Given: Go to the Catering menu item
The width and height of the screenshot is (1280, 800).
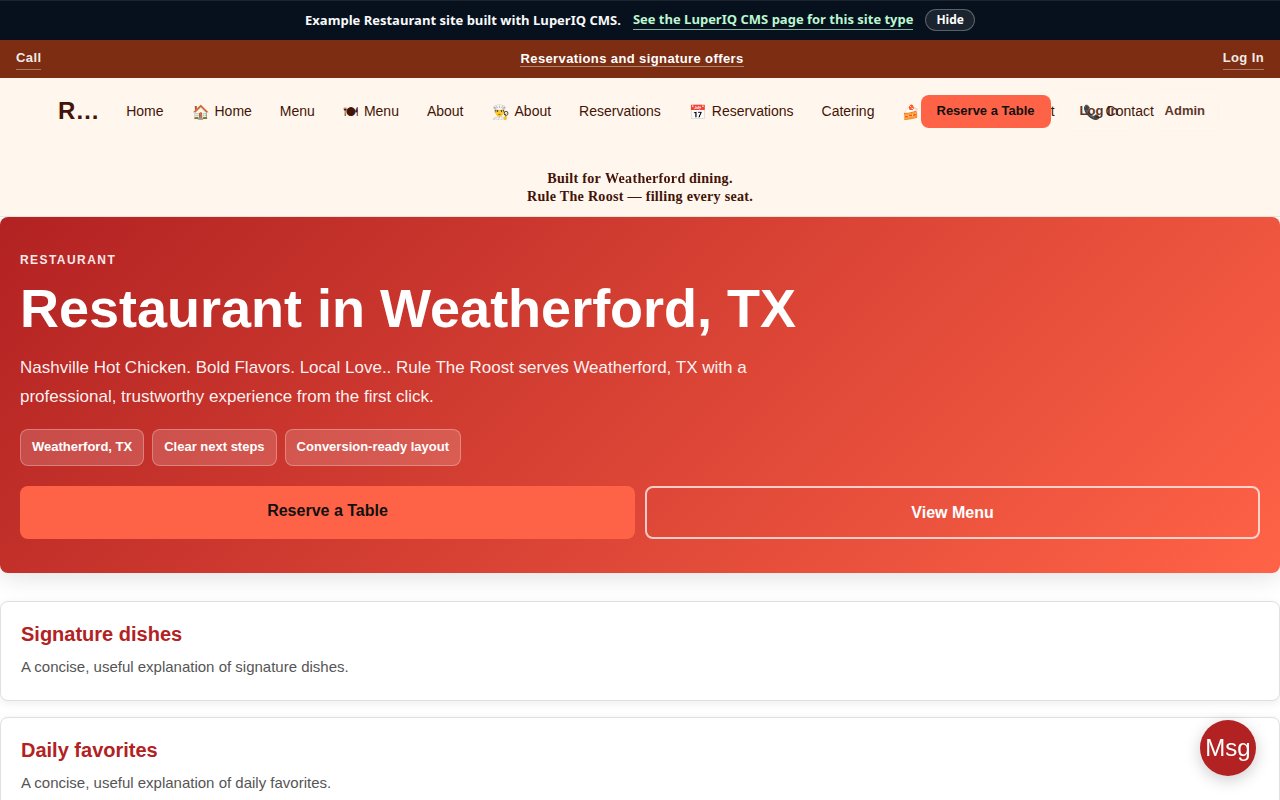Looking at the screenshot, I should (x=847, y=111).
